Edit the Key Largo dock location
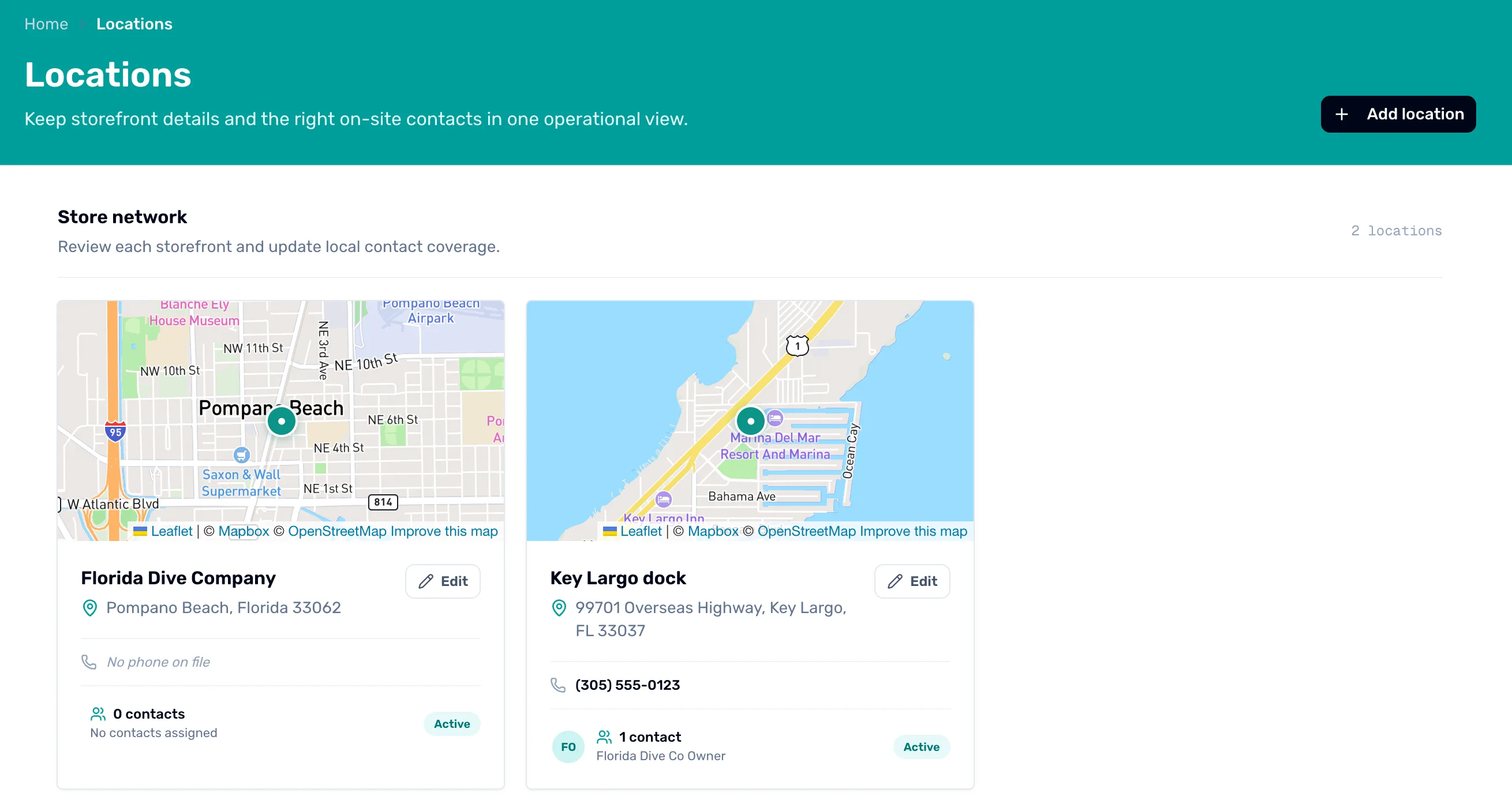Viewport: 1512px width, 804px height. pyautogui.click(x=912, y=581)
